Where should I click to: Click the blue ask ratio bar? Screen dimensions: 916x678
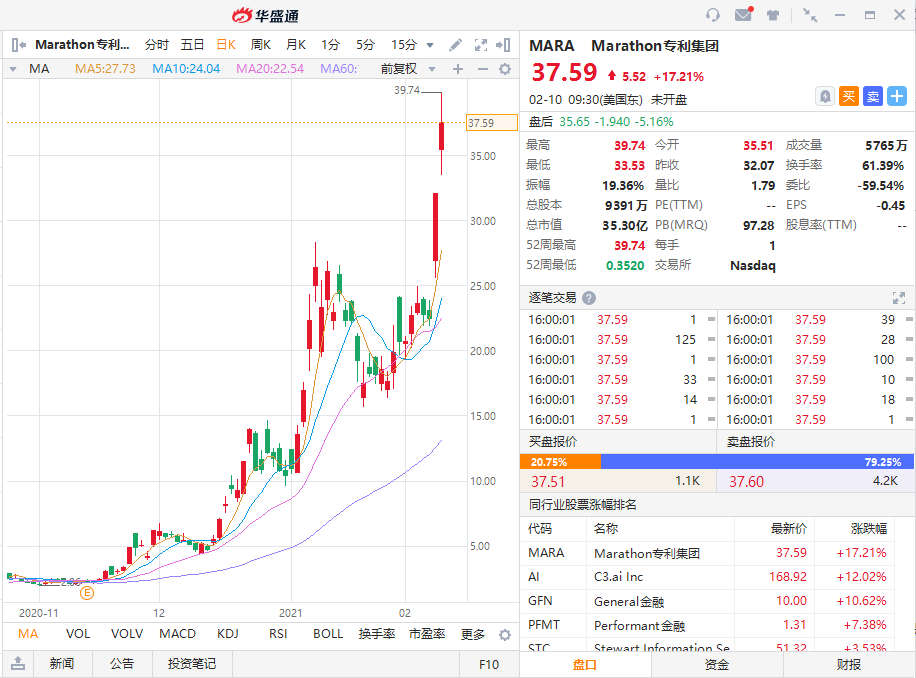coord(757,462)
